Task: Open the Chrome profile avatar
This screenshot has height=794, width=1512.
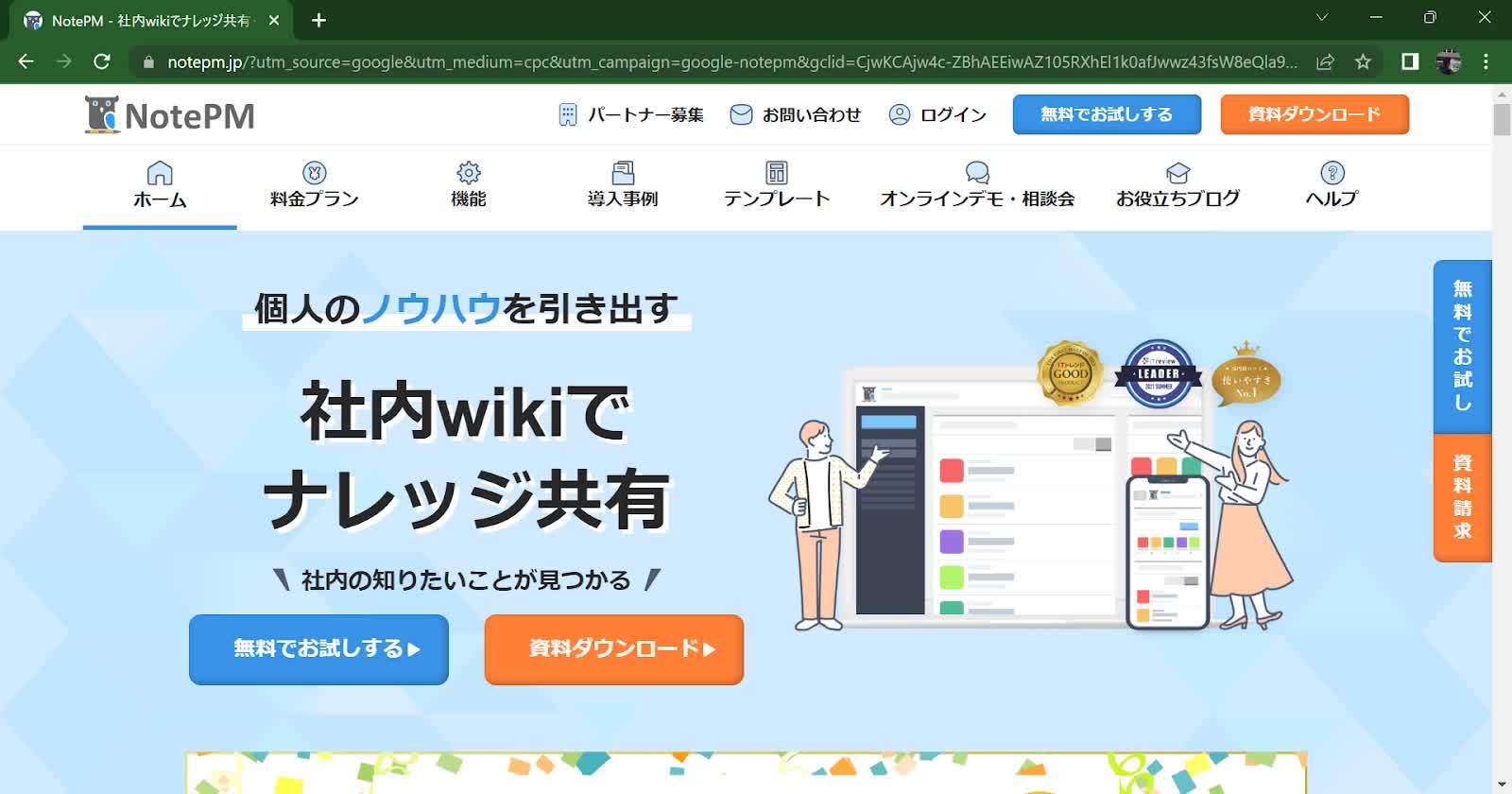Action: (x=1449, y=61)
